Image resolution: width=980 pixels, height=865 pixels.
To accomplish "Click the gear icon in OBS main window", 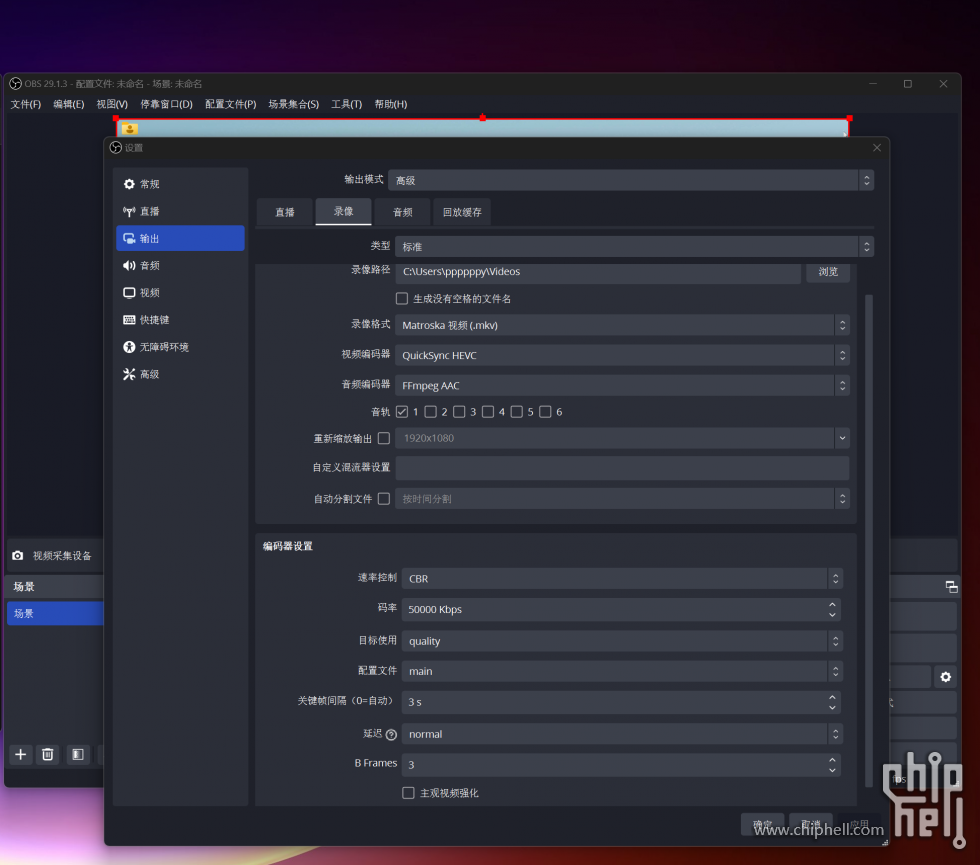I will (x=946, y=677).
